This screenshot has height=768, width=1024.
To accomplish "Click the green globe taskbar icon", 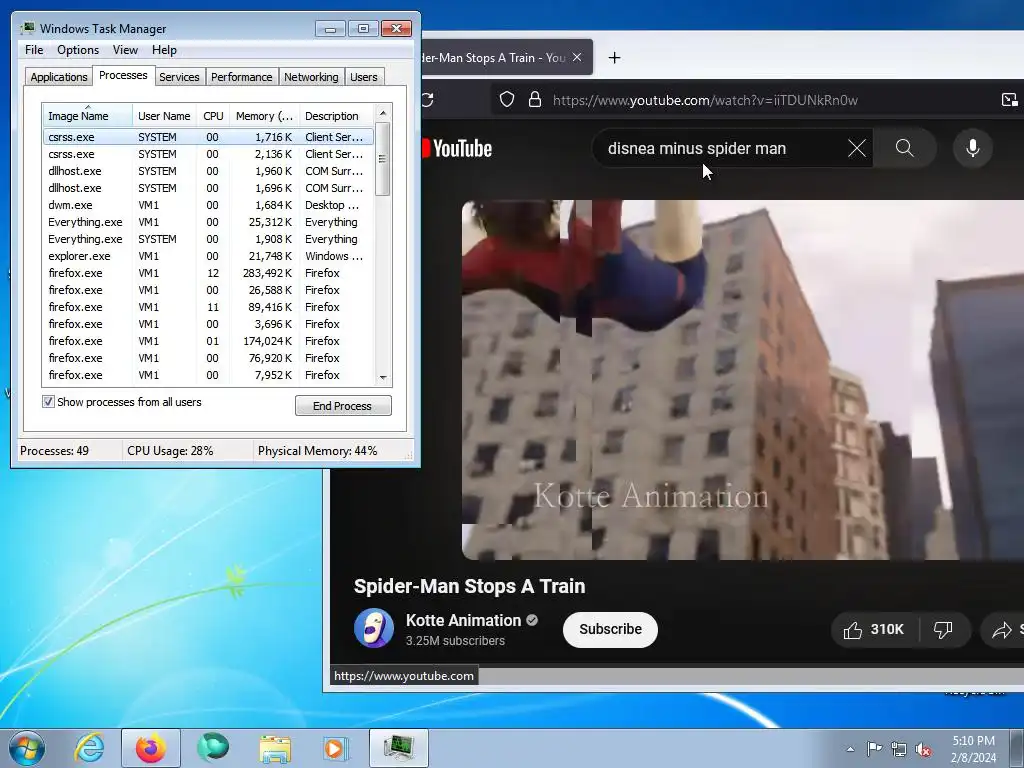I will pyautogui.click(x=213, y=748).
